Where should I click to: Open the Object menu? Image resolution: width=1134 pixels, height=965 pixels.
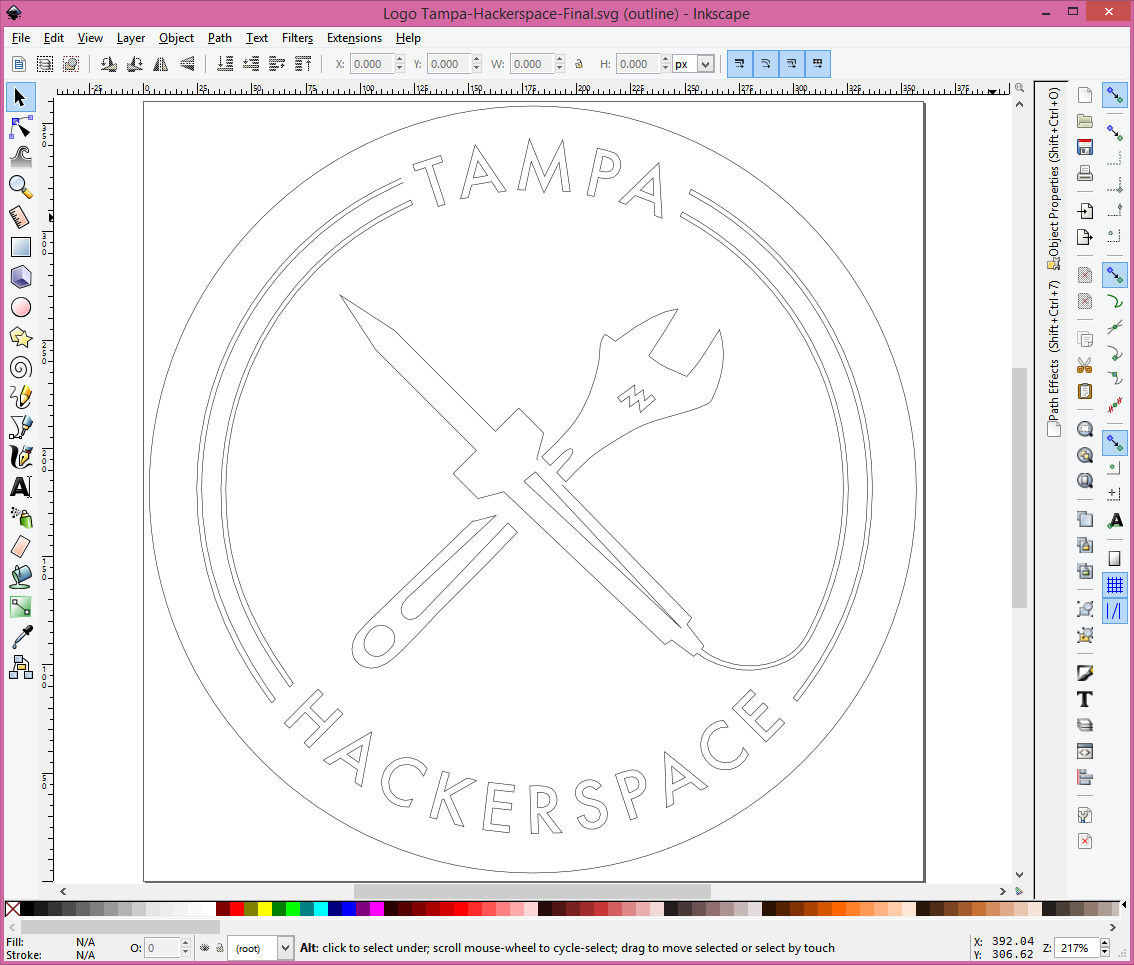[x=176, y=38]
